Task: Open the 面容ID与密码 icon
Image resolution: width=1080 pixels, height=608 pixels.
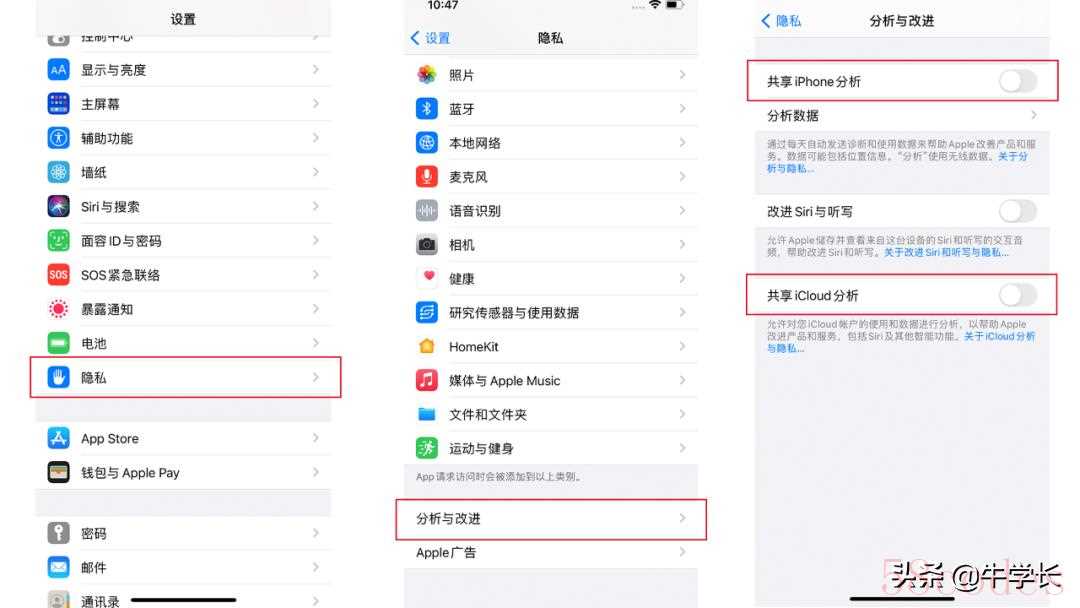Action: (x=59, y=240)
